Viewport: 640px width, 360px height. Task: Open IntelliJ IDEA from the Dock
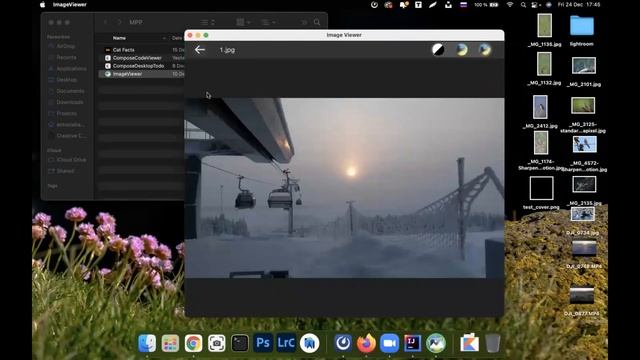coord(413,343)
